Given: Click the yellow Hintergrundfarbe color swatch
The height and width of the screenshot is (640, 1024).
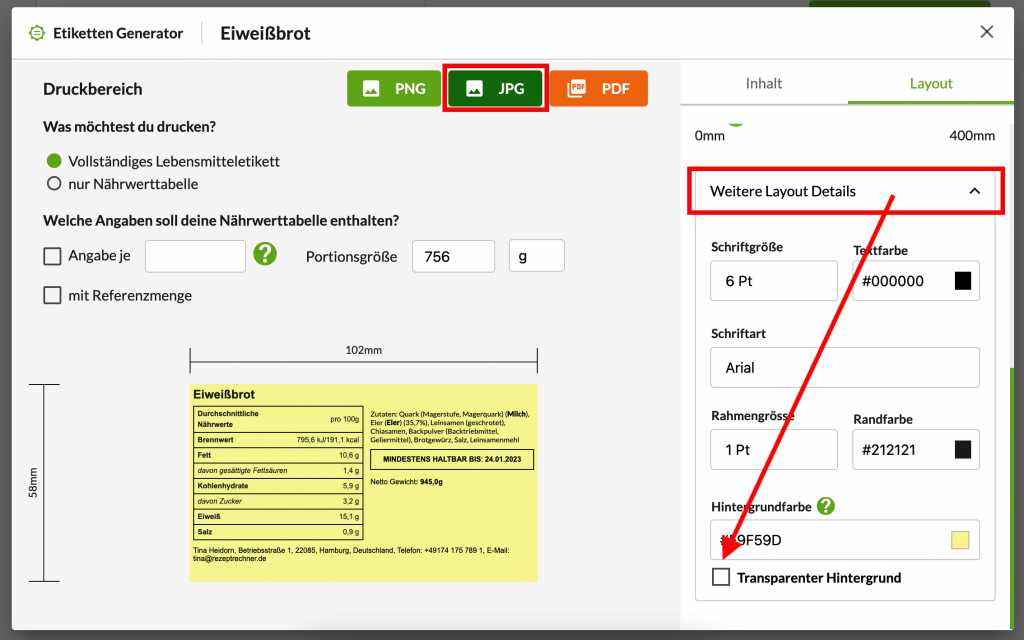Looking at the screenshot, I should click(x=962, y=539).
